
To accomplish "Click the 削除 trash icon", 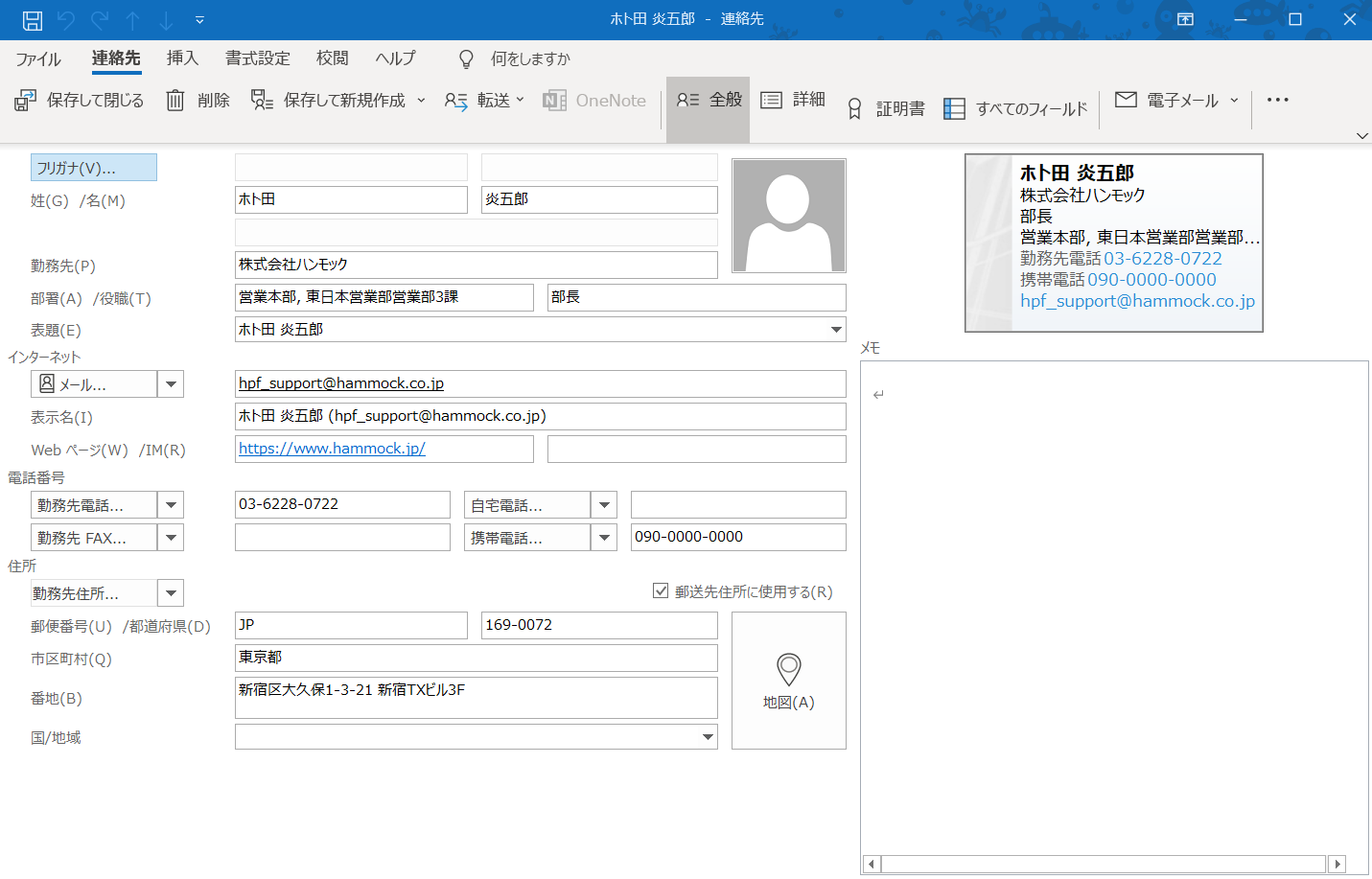I will pyautogui.click(x=175, y=101).
